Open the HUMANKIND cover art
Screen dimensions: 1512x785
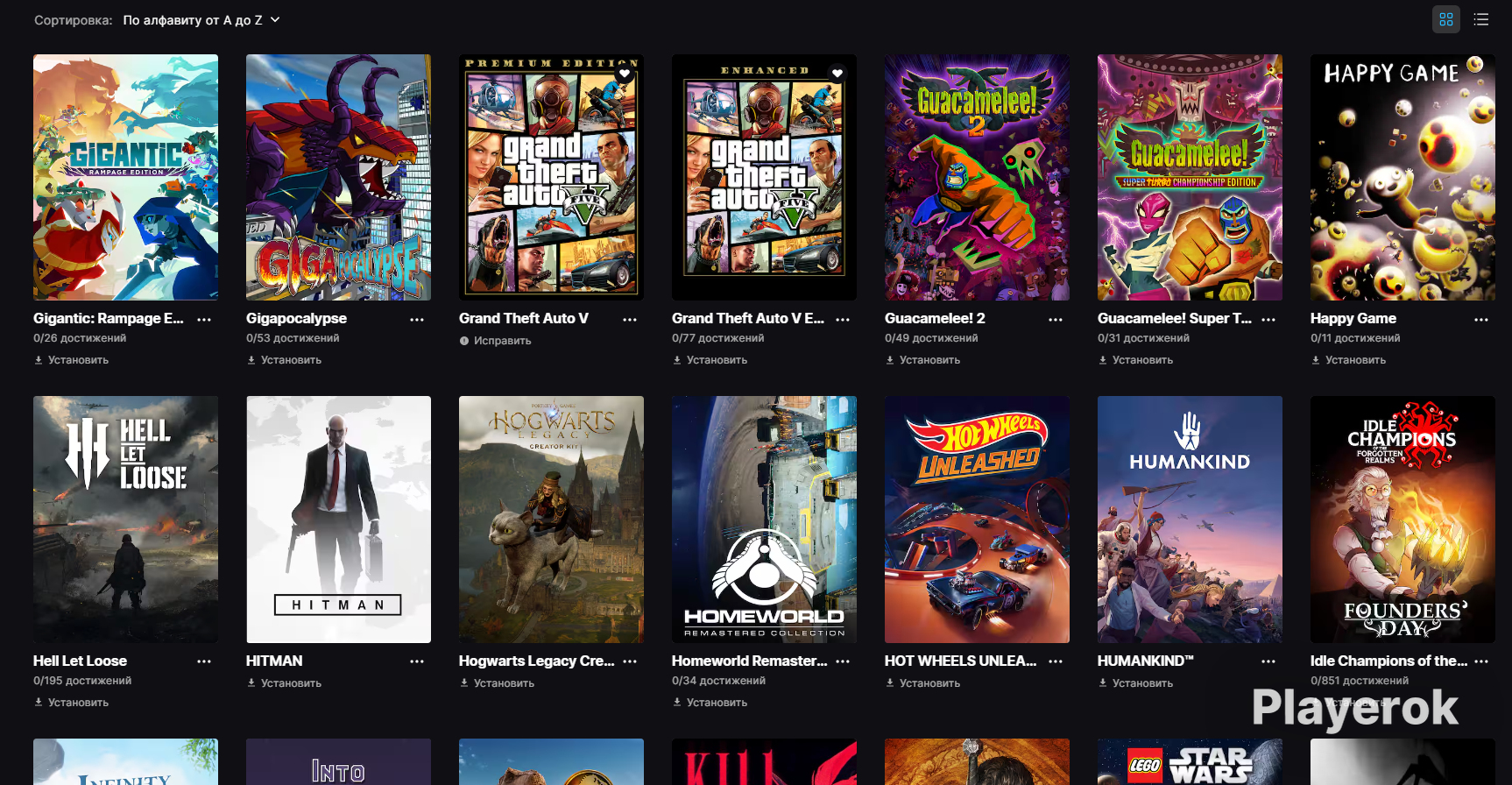(x=1190, y=520)
